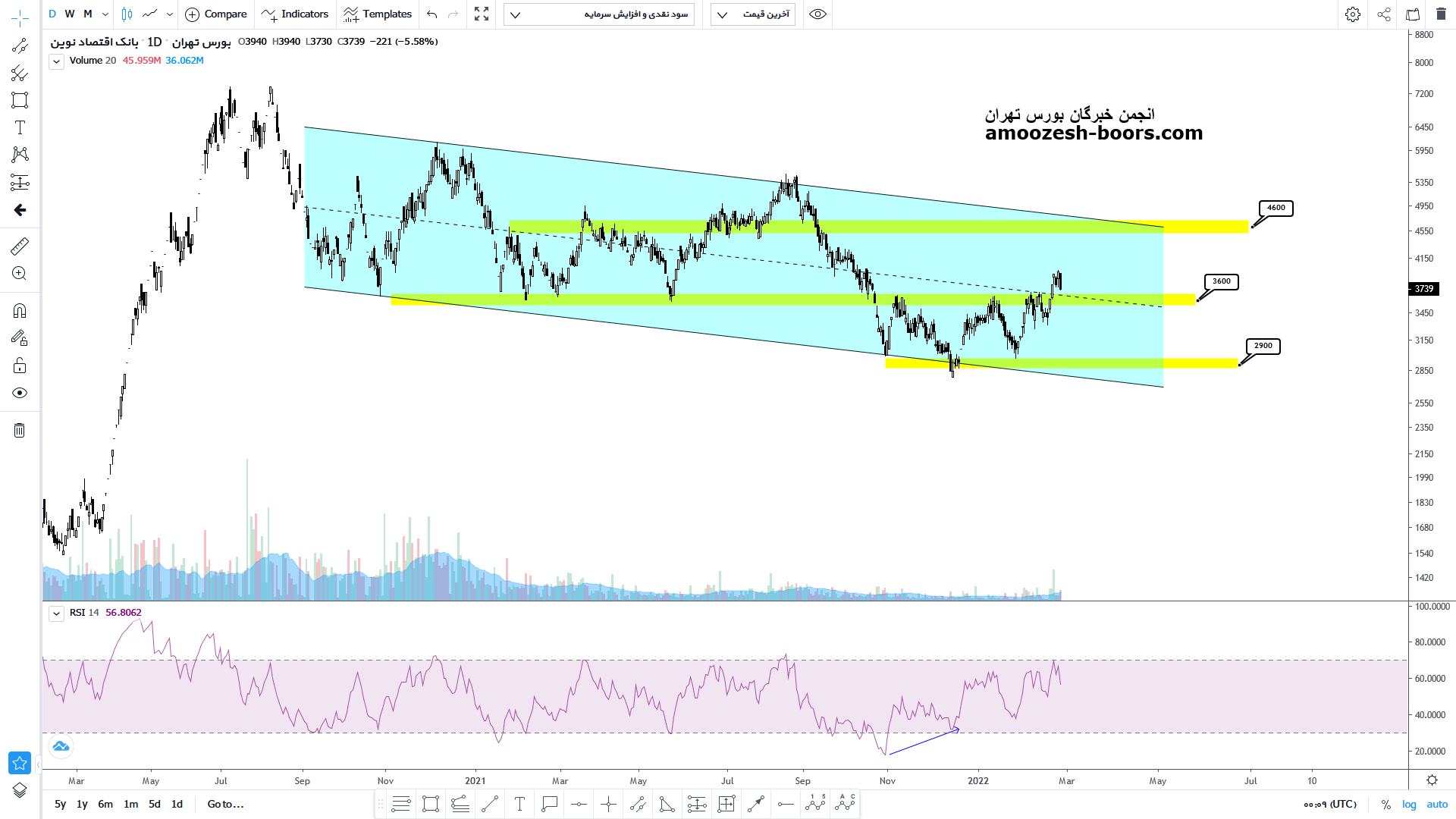Collapse the Volume indicator legend arrow
1456x819 pixels.
(x=56, y=61)
